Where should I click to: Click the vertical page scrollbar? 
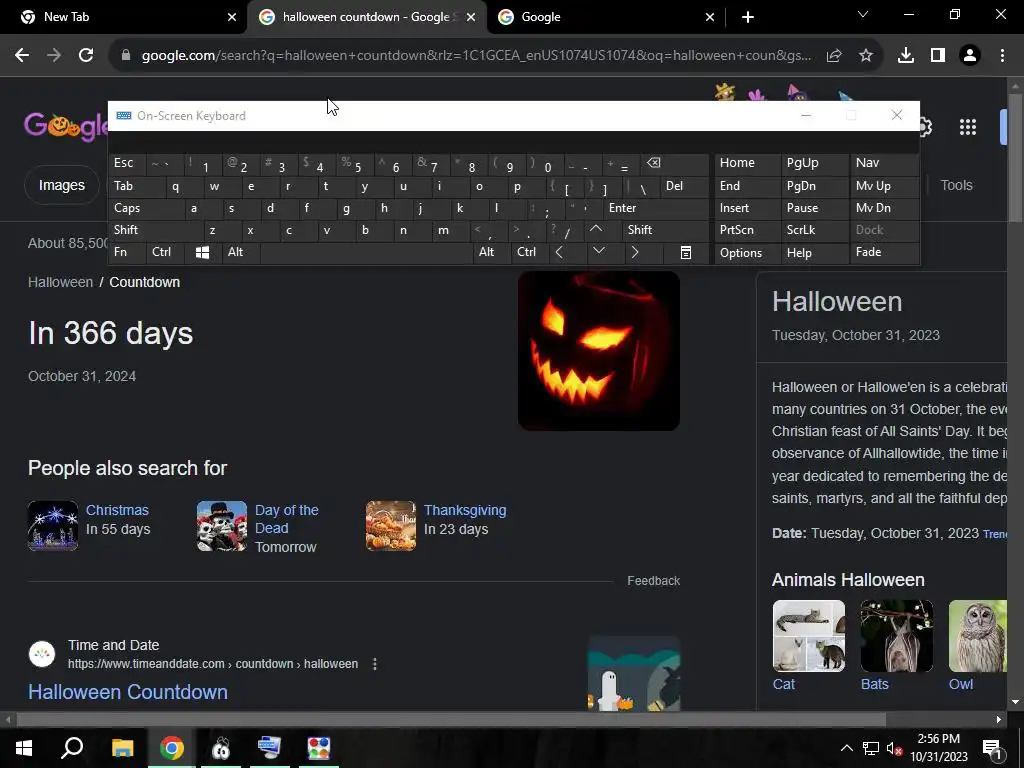pos(1015,157)
